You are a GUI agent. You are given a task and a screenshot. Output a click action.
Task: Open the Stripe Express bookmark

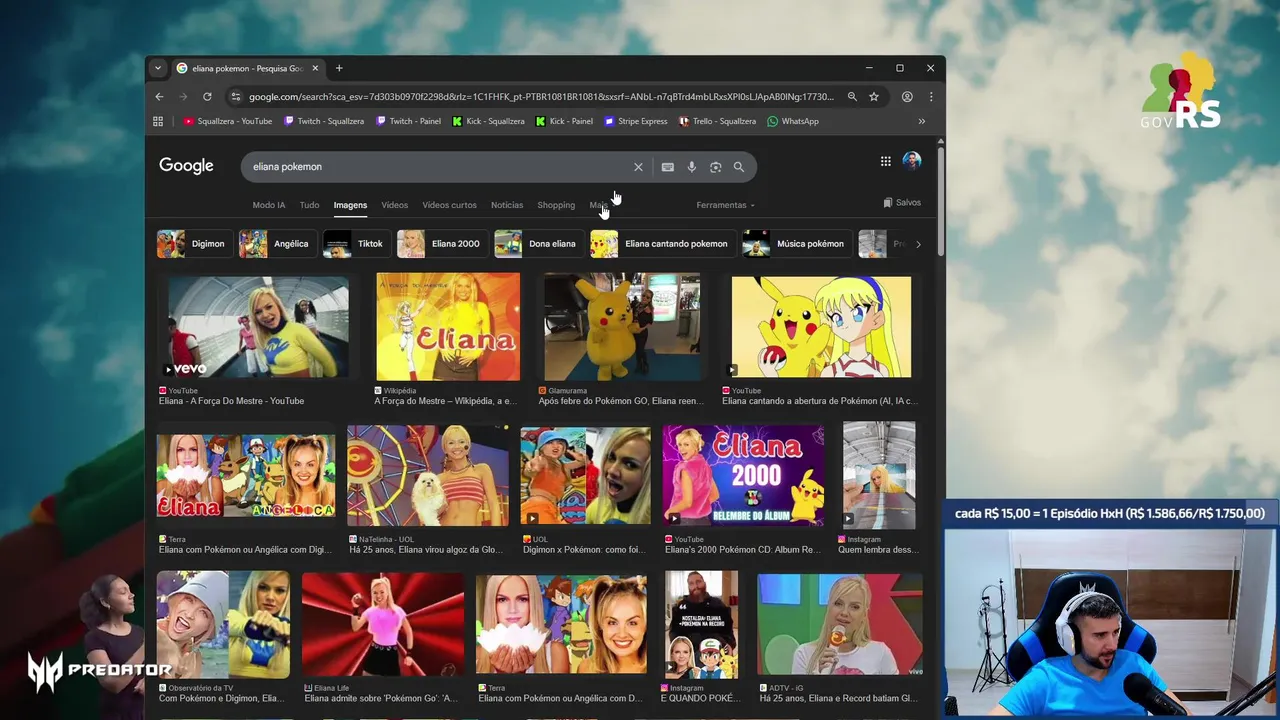coord(635,121)
